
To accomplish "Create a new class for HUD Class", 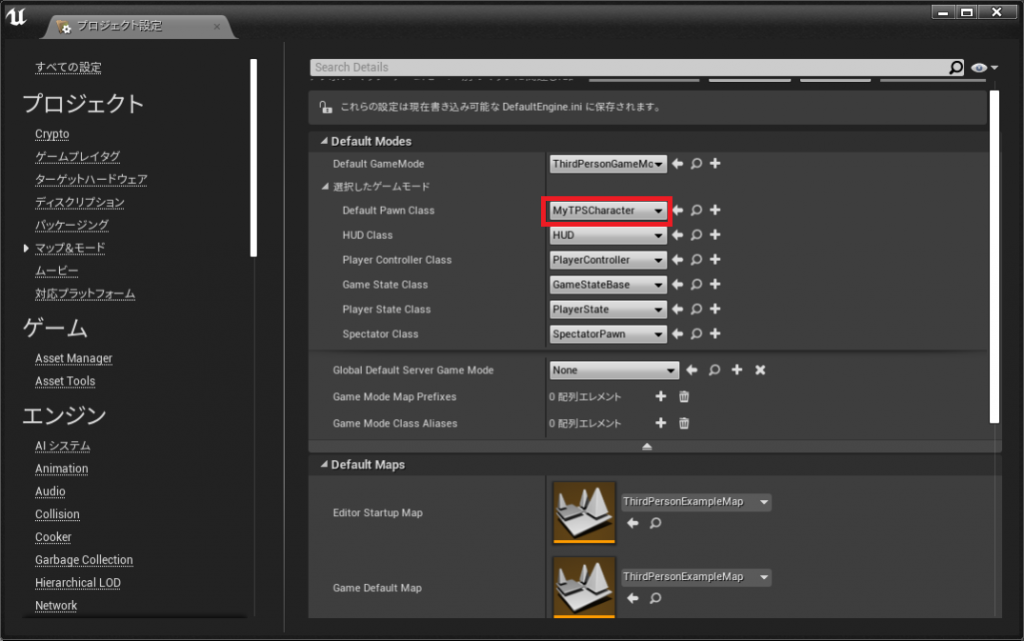I will [x=715, y=235].
